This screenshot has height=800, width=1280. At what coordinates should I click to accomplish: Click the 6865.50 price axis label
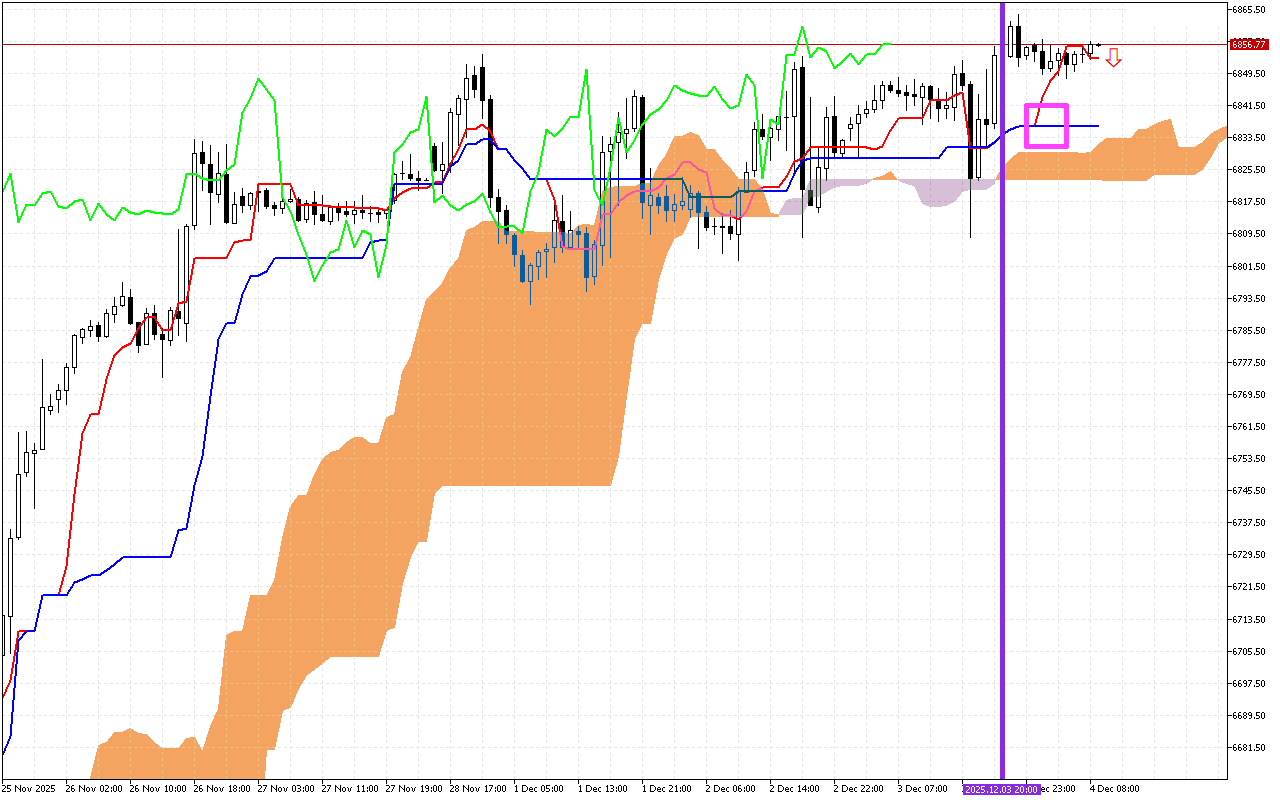coord(1246,8)
